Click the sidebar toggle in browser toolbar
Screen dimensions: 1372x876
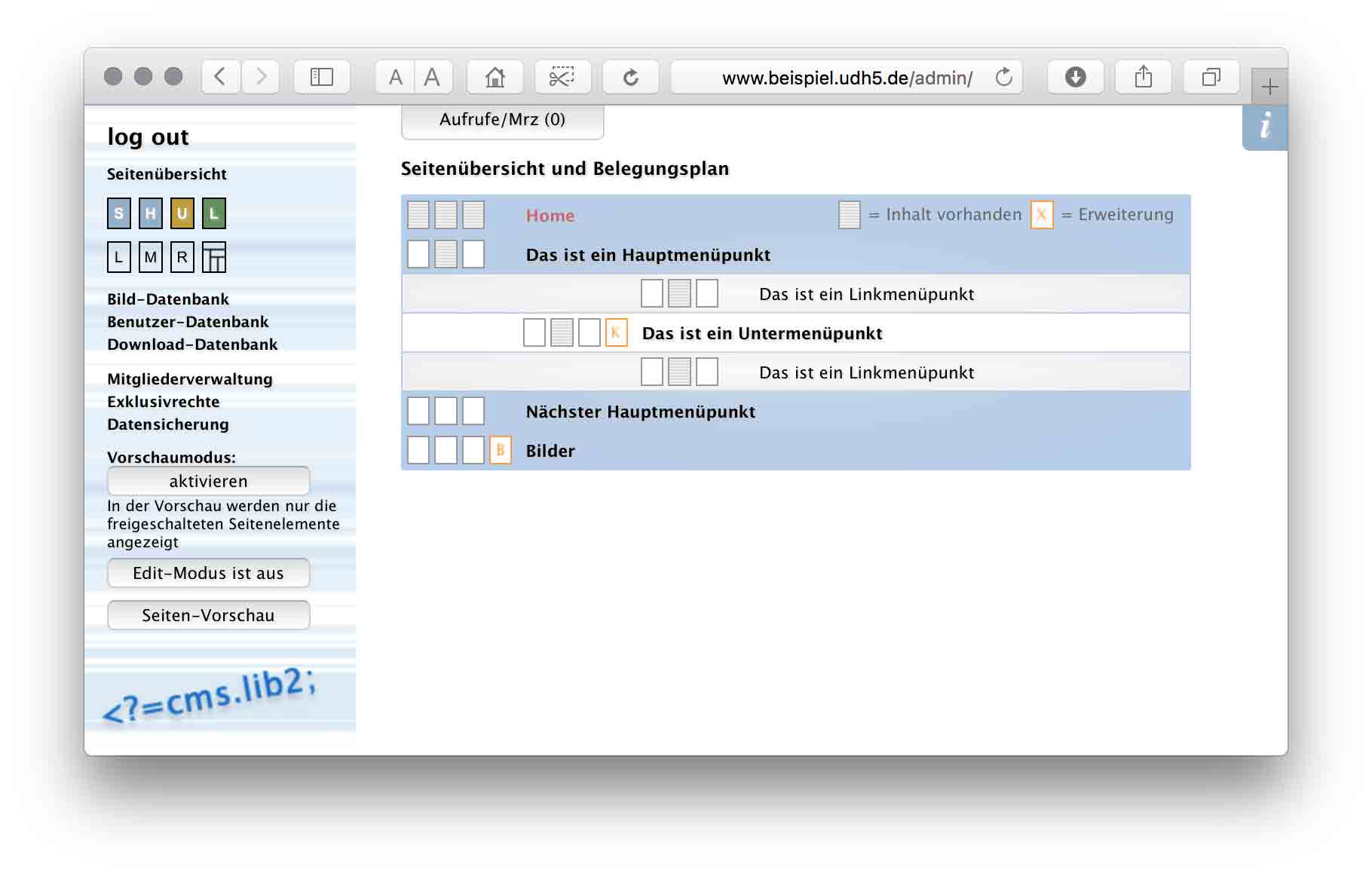[321, 77]
